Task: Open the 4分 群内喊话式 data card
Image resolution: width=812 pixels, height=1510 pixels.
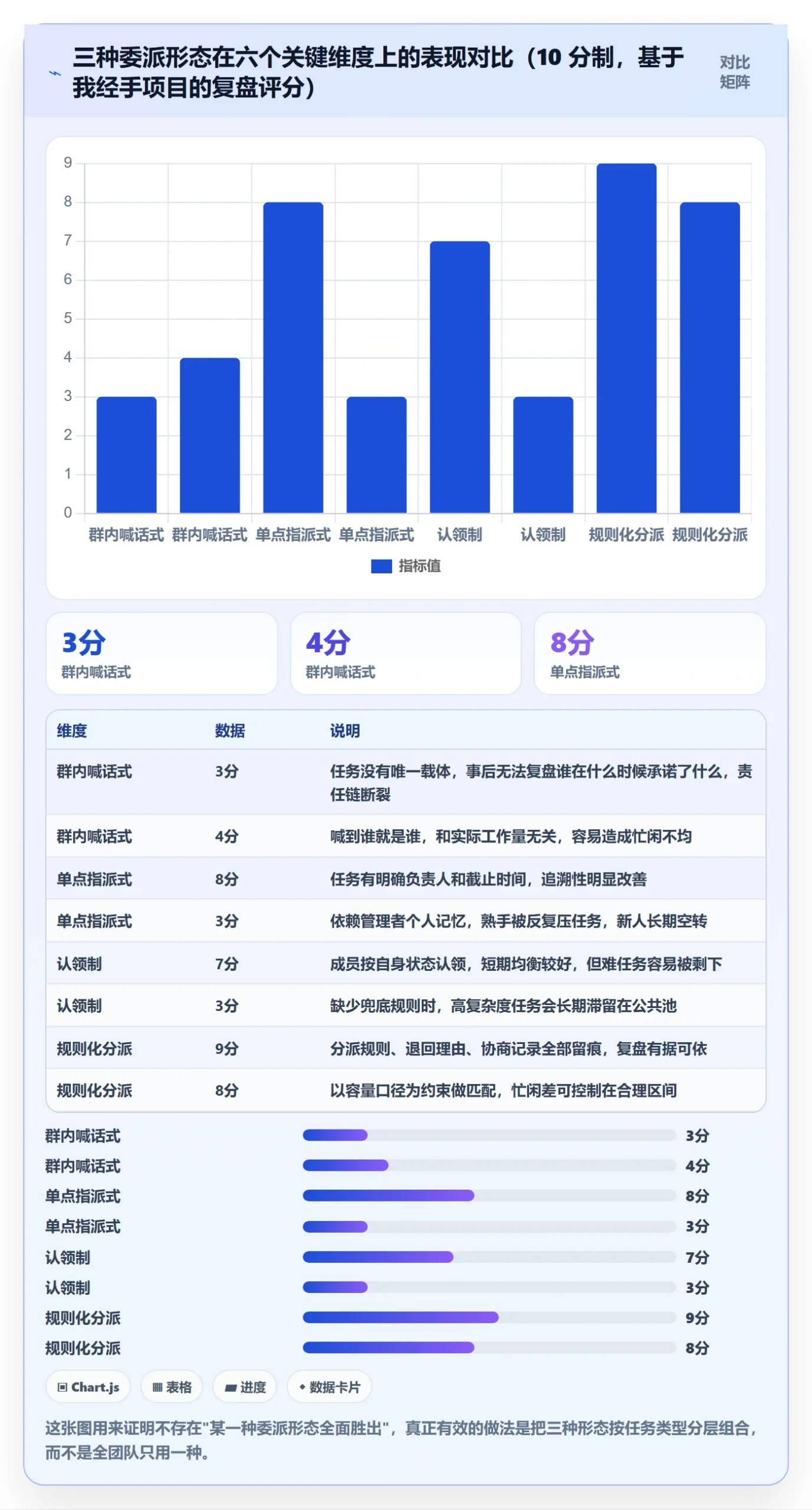Action: 406,654
